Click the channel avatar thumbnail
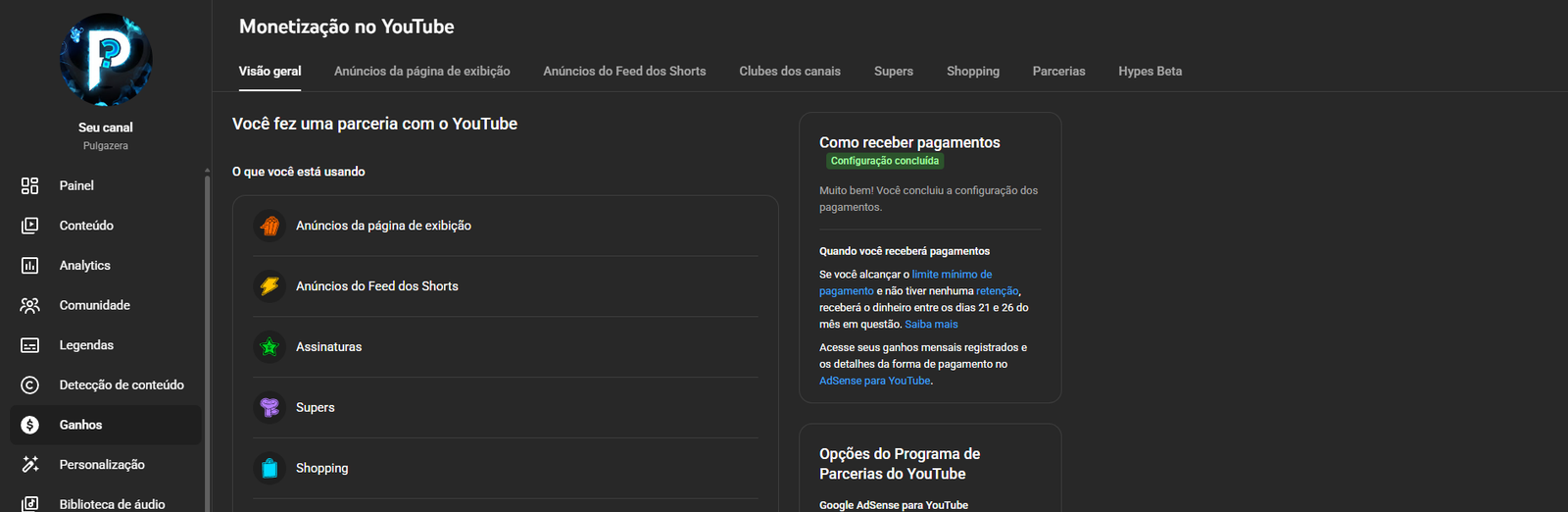1568x512 pixels. coord(106,60)
